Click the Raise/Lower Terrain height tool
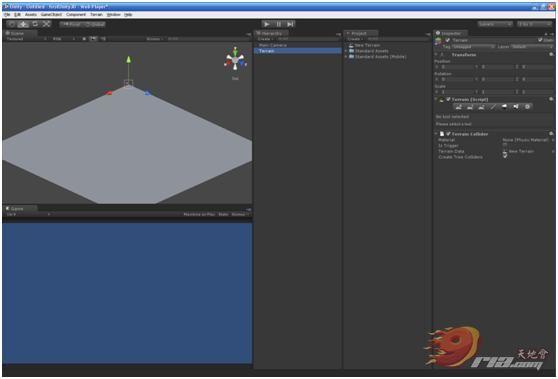Image resolution: width=558 pixels, height=379 pixels. 458,106
